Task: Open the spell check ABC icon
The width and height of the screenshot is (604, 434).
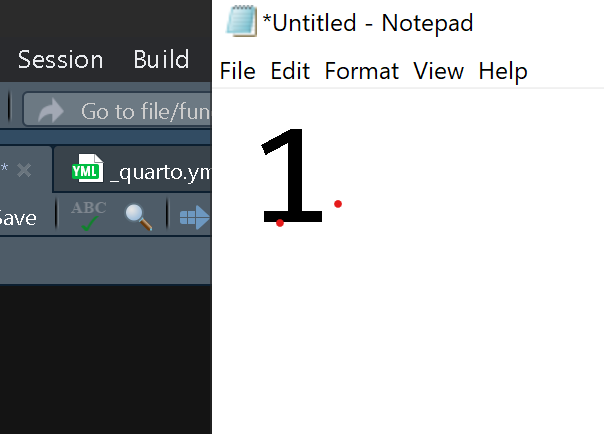Action: click(89, 216)
